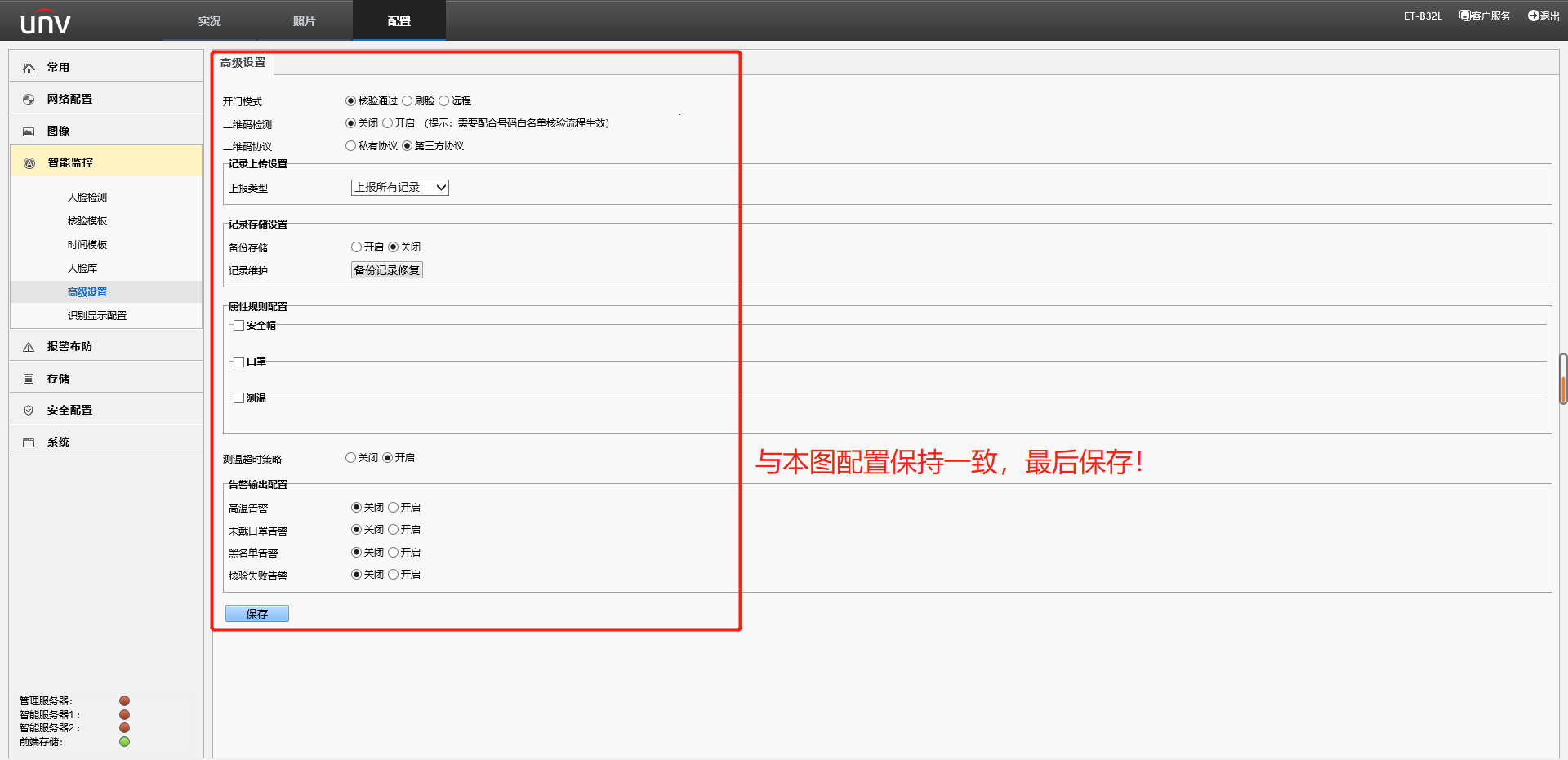1568x760 pixels.
Task: Click the 智能服务器1 red status indicator
Action: click(x=125, y=714)
